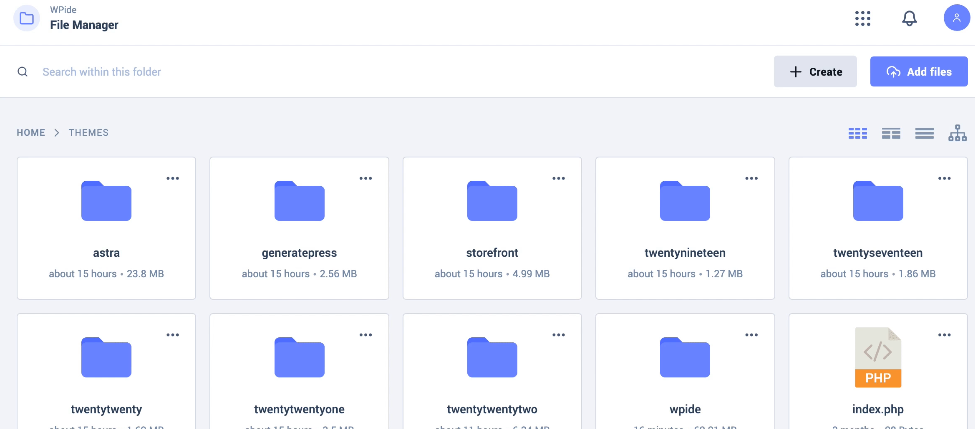Open more options for index.php
This screenshot has height=429, width=975.
[945, 335]
